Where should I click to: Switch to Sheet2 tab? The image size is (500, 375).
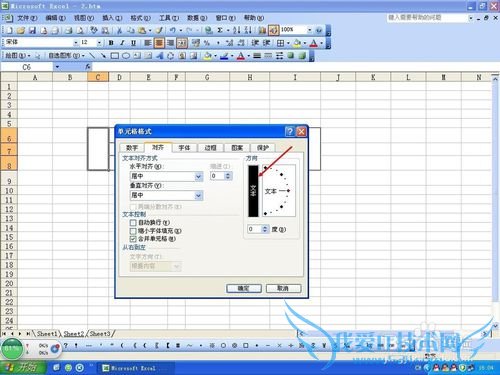(74, 334)
